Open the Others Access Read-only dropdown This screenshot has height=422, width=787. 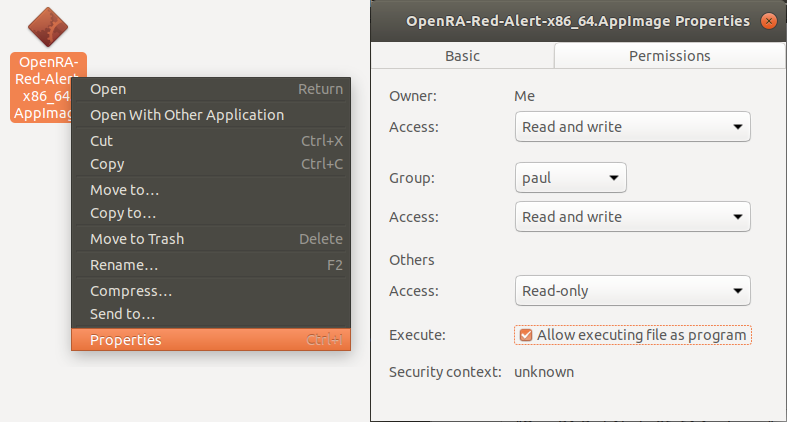point(633,291)
